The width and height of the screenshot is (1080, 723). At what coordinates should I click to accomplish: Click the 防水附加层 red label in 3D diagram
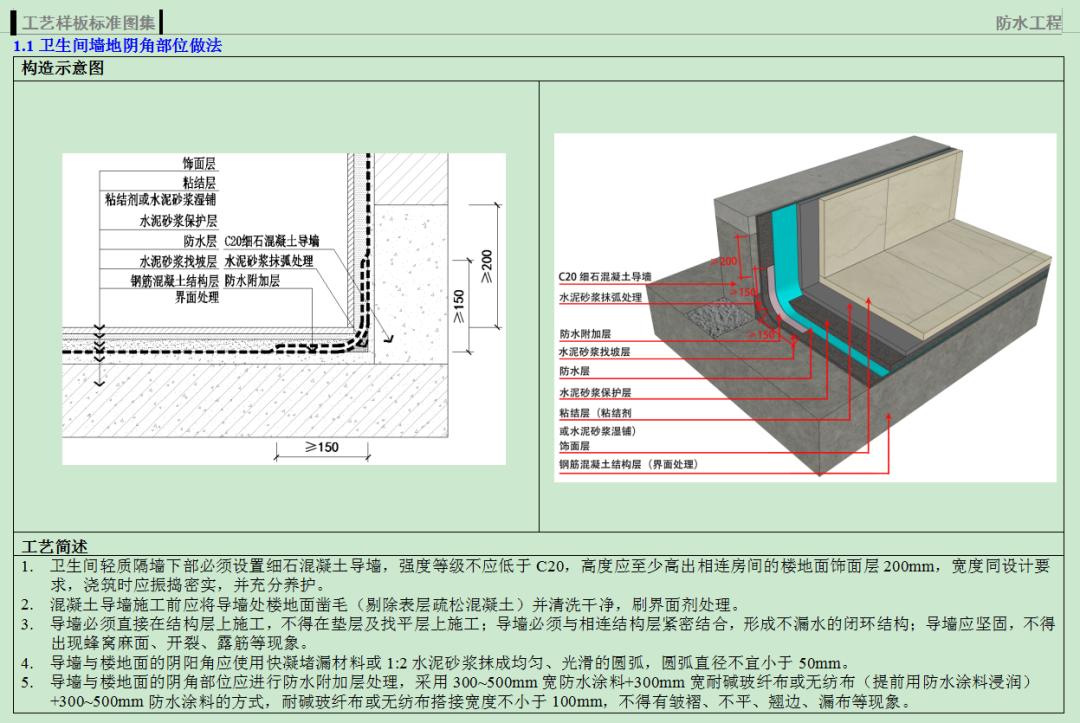(585, 334)
